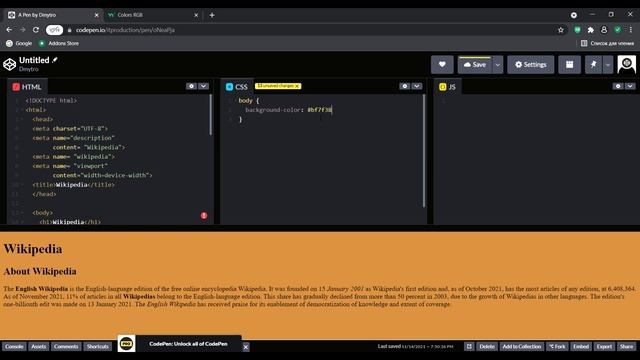Click About Wikipedia heading in preview
Screen dimensions: 640x360
tap(40, 271)
